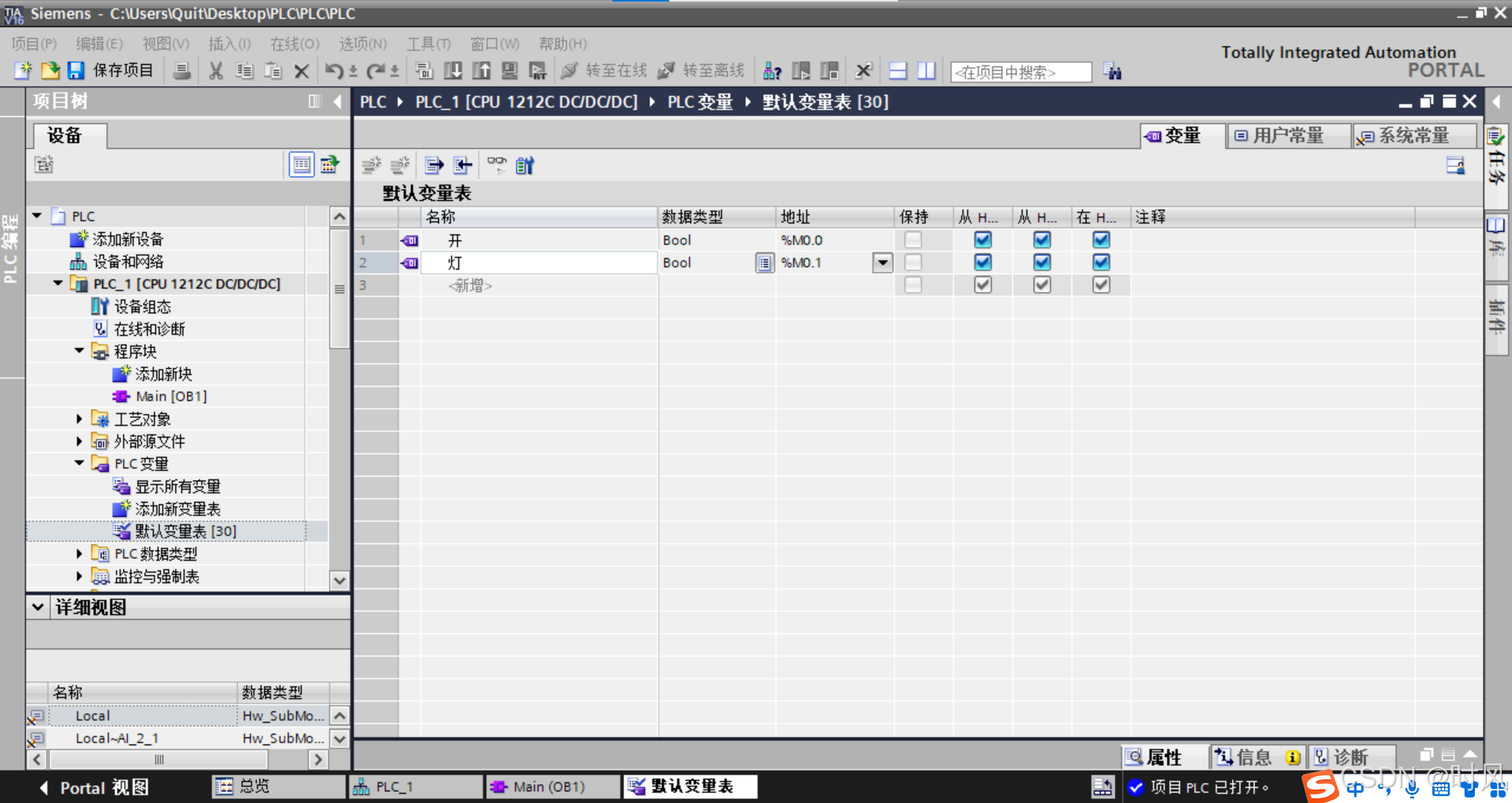Click the redo arrow icon
This screenshot has height=803, width=1512.
[376, 71]
